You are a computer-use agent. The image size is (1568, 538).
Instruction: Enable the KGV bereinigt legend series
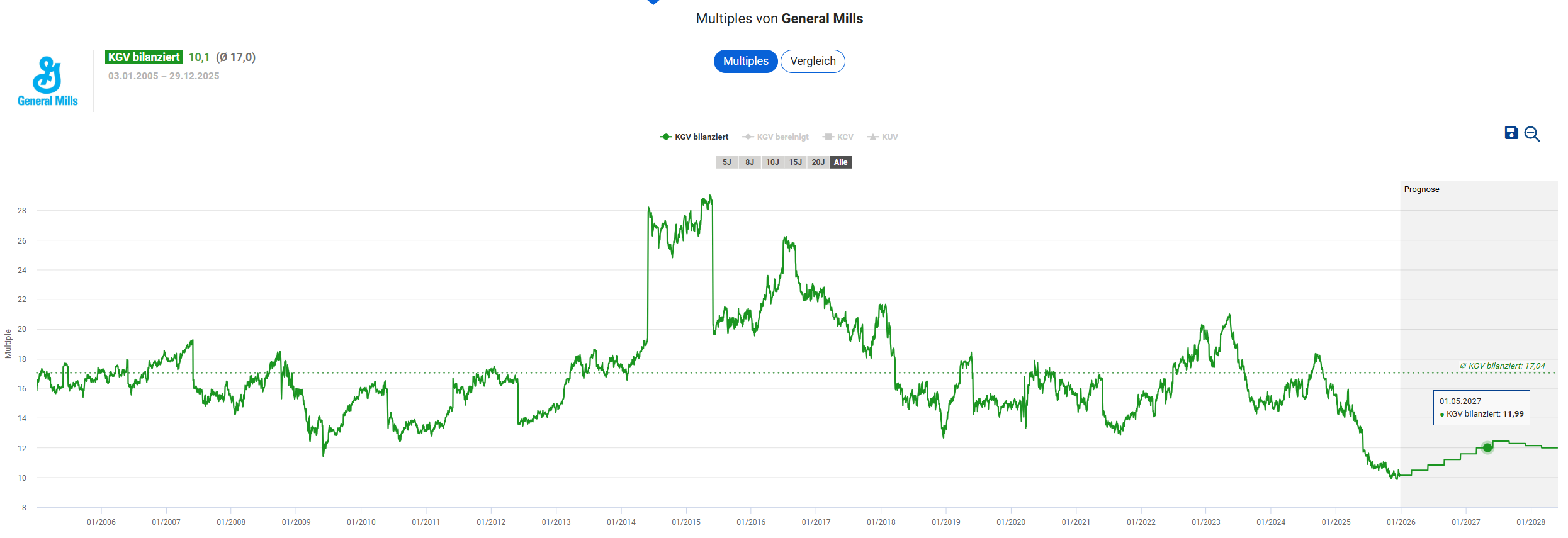pyautogui.click(x=776, y=137)
